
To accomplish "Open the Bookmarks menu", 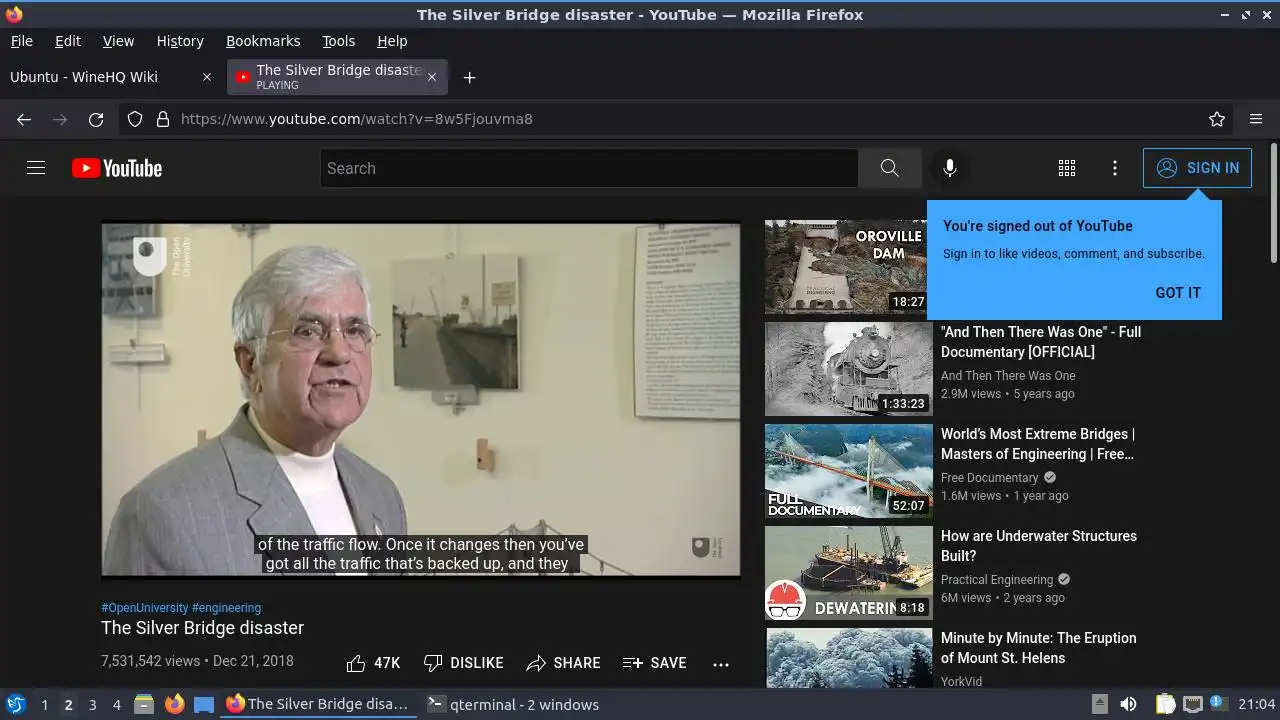I will coord(263,41).
